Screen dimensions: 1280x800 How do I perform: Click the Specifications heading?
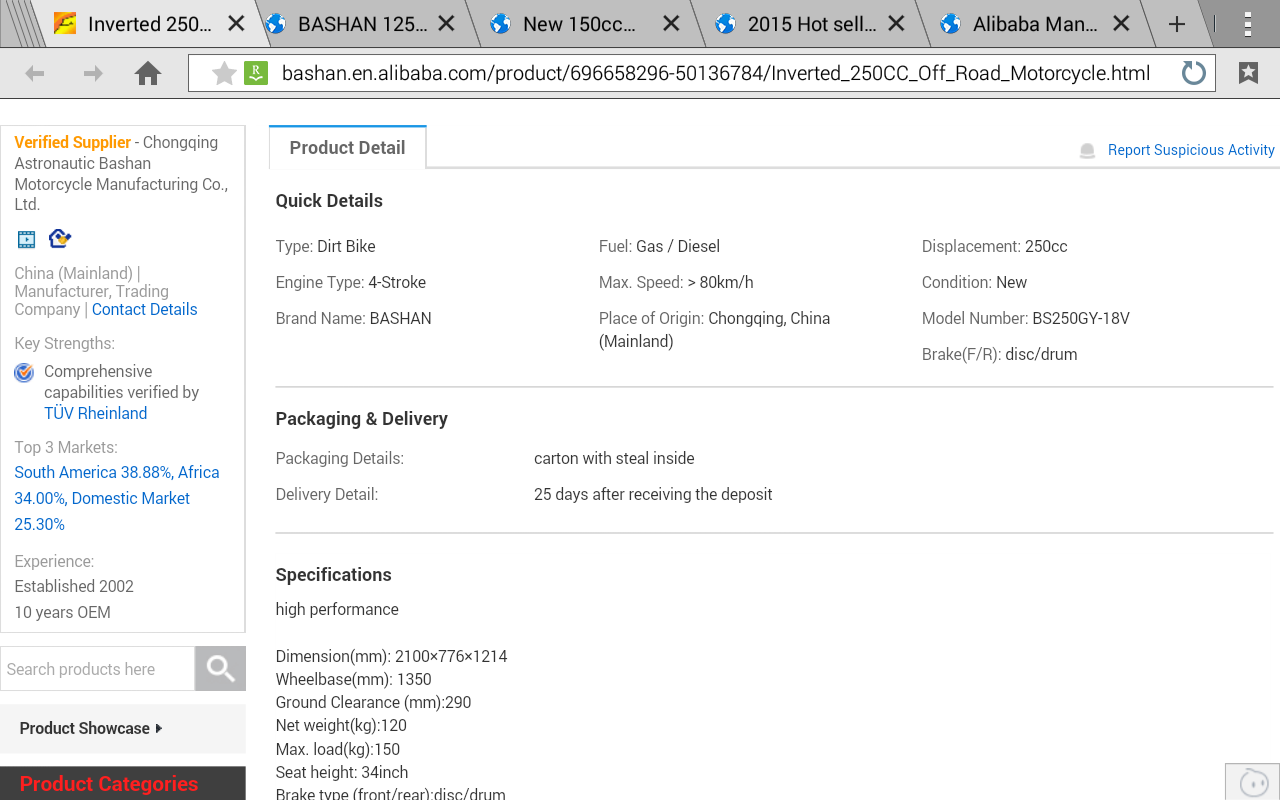point(333,575)
